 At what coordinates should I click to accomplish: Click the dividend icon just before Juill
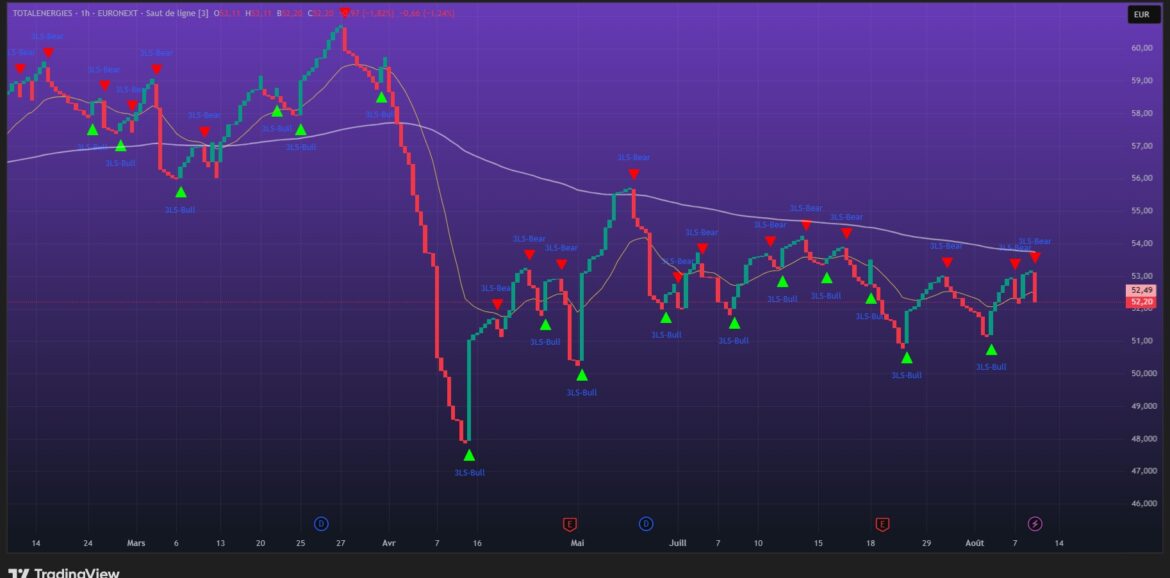[x=646, y=523]
